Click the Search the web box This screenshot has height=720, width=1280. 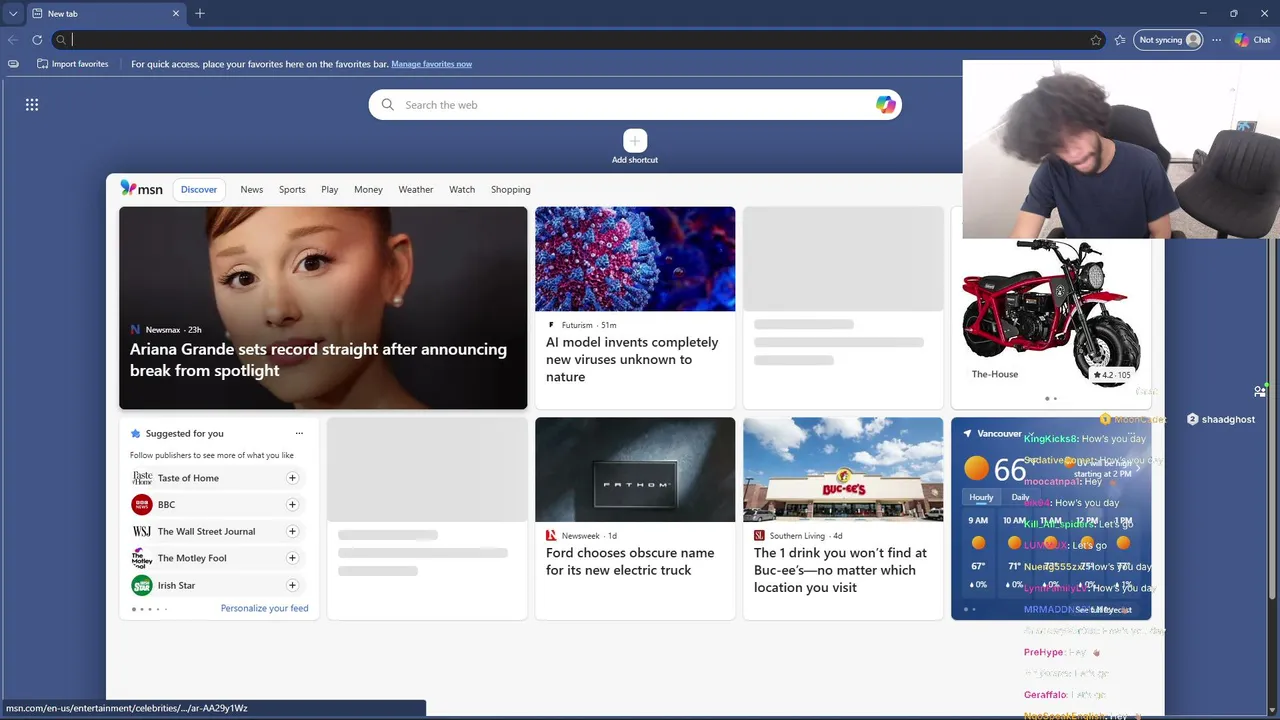coord(635,105)
